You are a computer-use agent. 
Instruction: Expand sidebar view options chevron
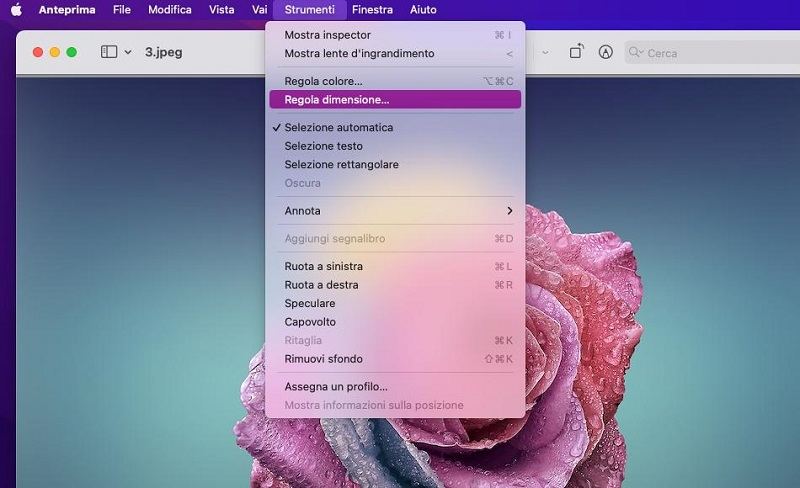(x=128, y=52)
